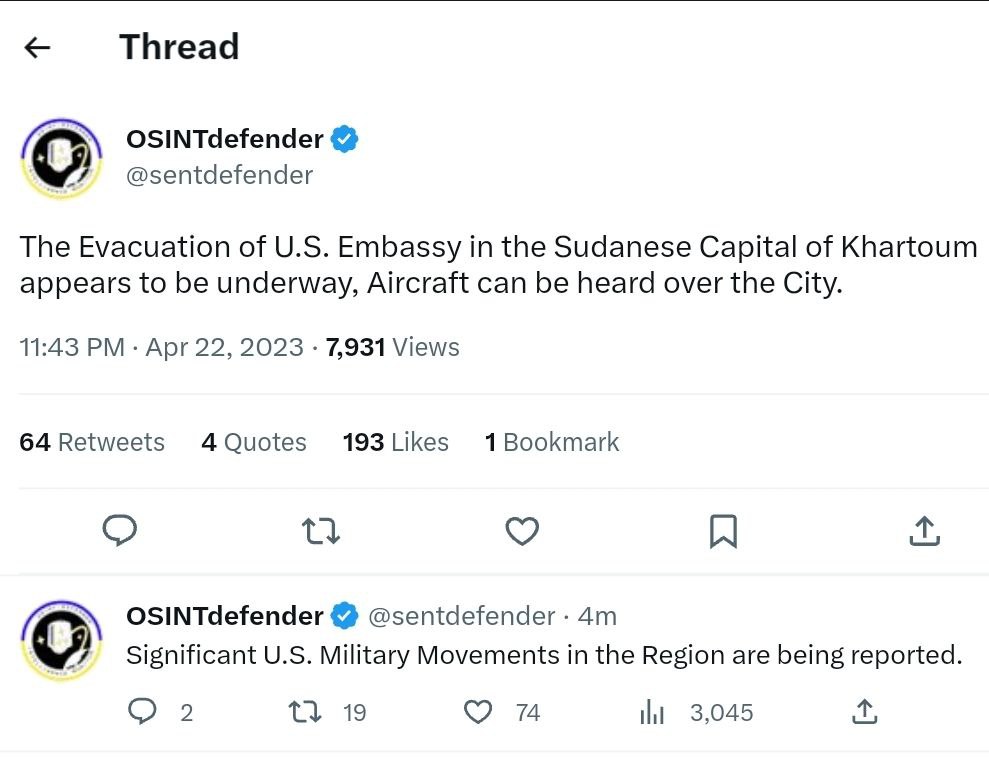Like the main tweet with heart icon
Viewport: 989px width, 763px height.
(x=522, y=531)
